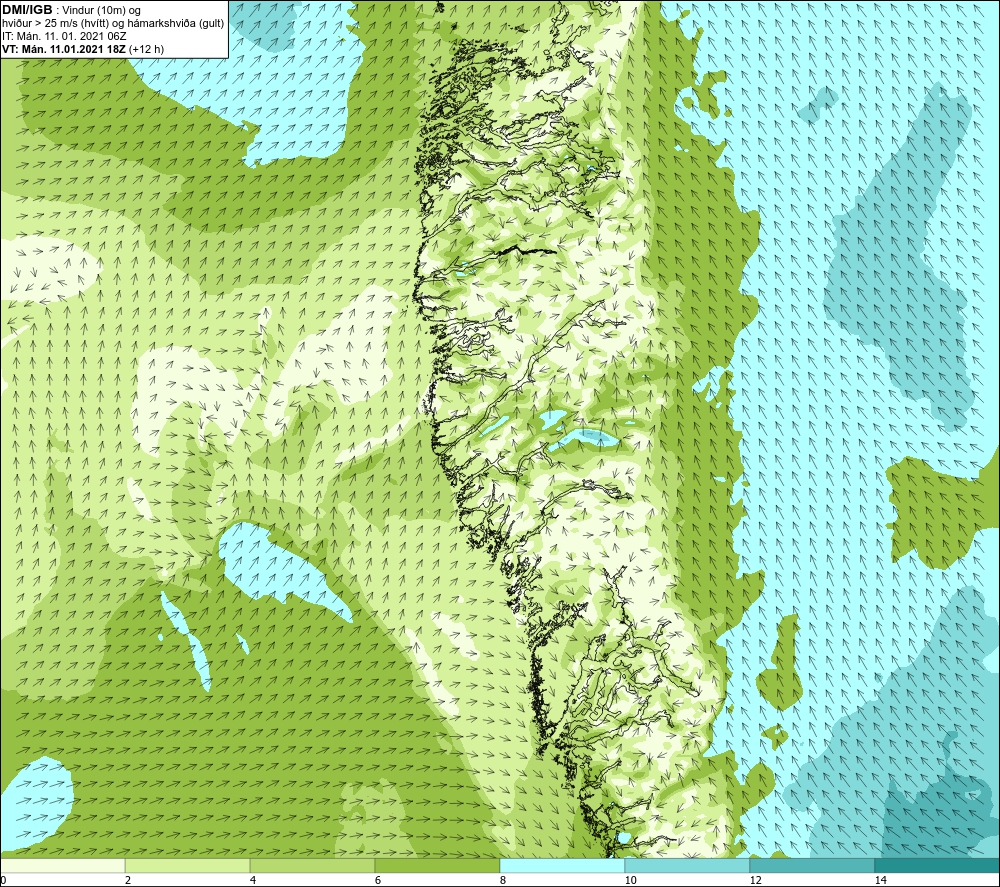Image resolution: width=1000 pixels, height=887 pixels.
Task: Click the scale label '4'
Action: [x=253, y=880]
